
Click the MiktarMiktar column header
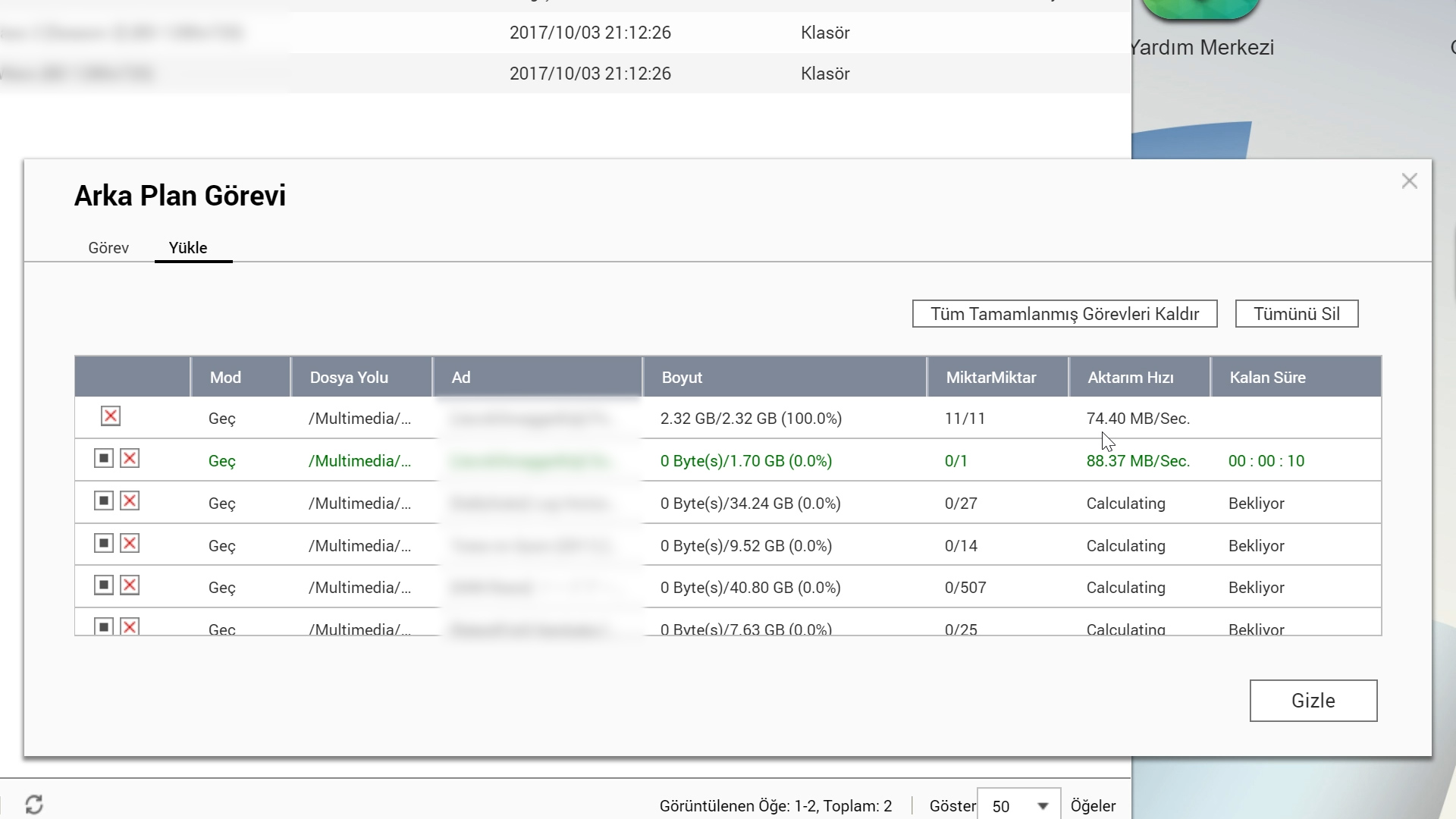point(998,377)
